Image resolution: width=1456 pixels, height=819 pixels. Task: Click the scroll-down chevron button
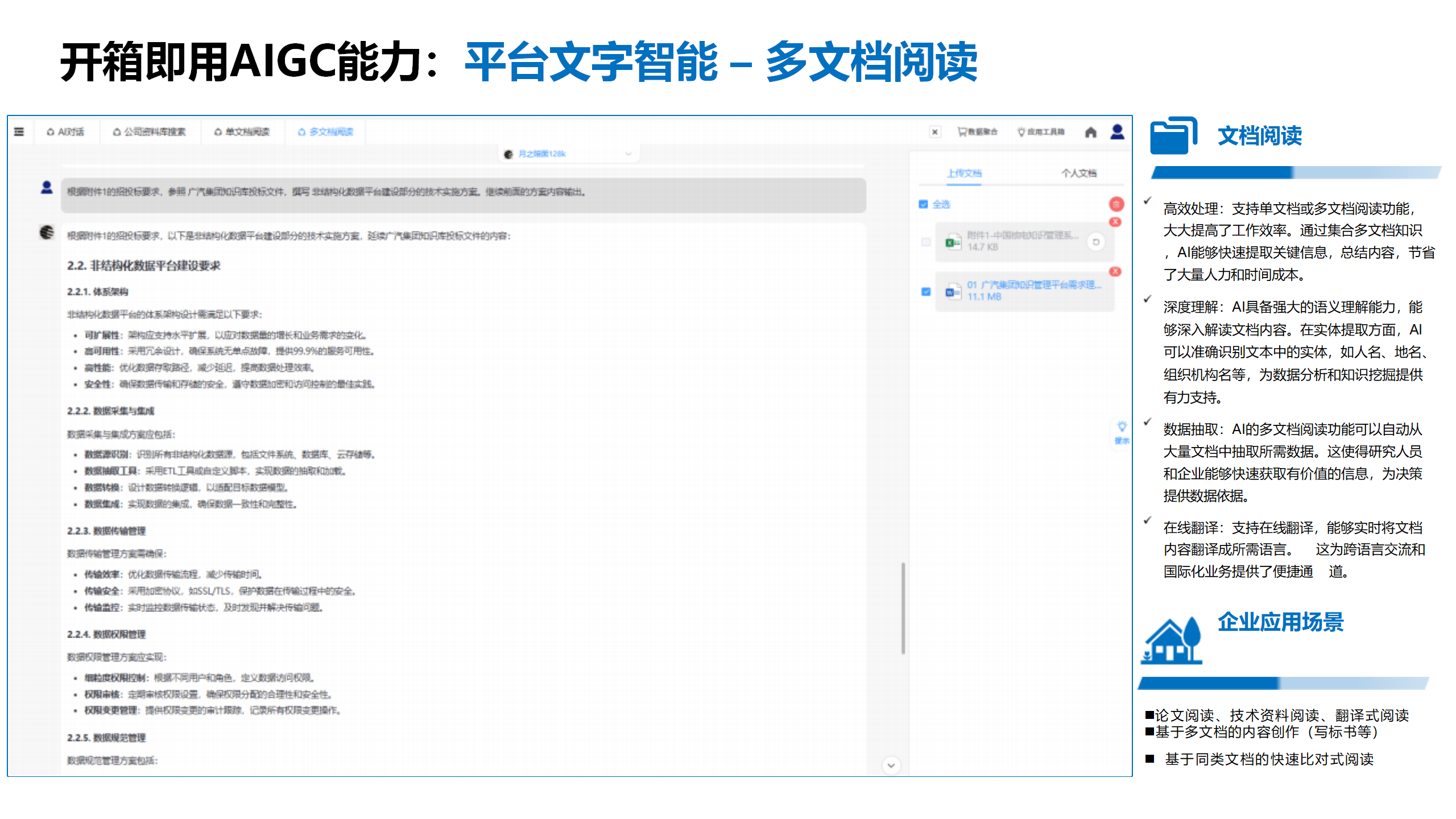[891, 766]
